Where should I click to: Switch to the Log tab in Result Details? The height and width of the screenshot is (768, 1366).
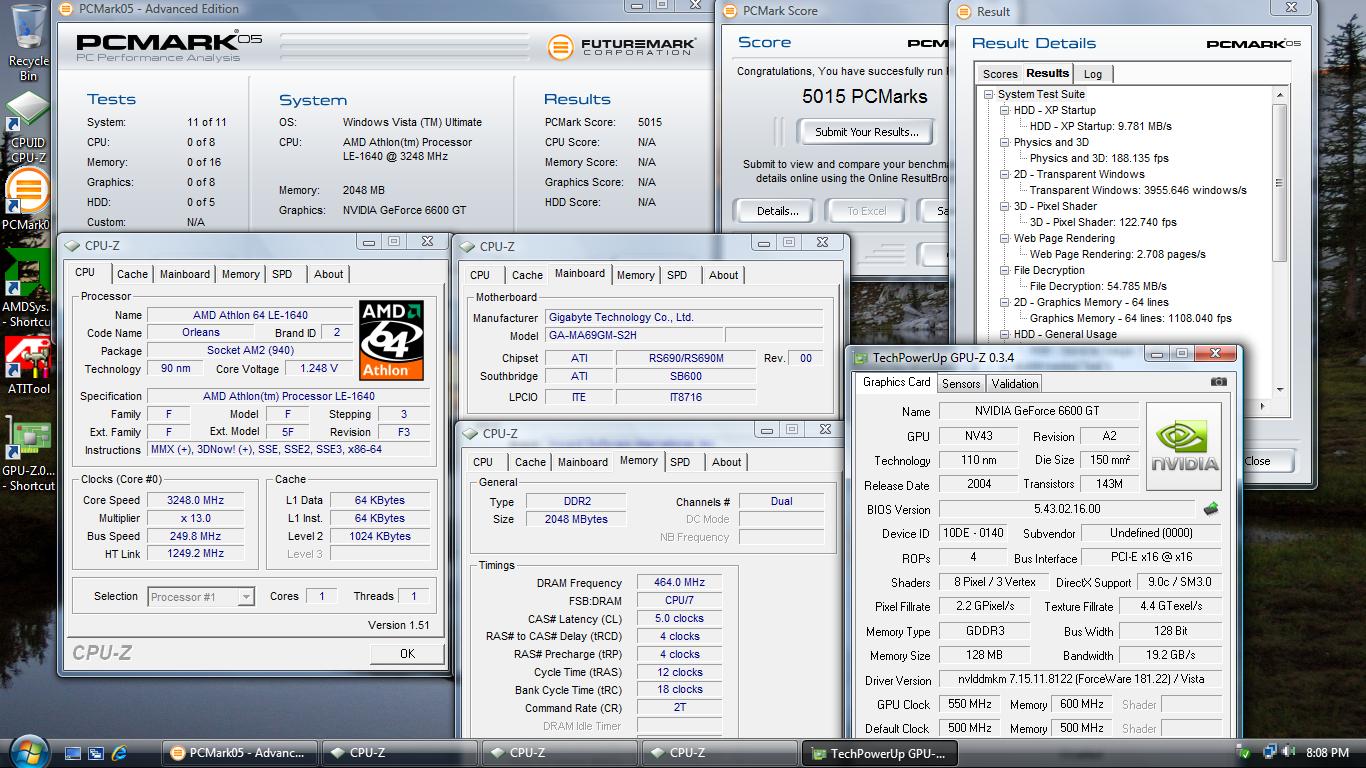click(x=1093, y=74)
